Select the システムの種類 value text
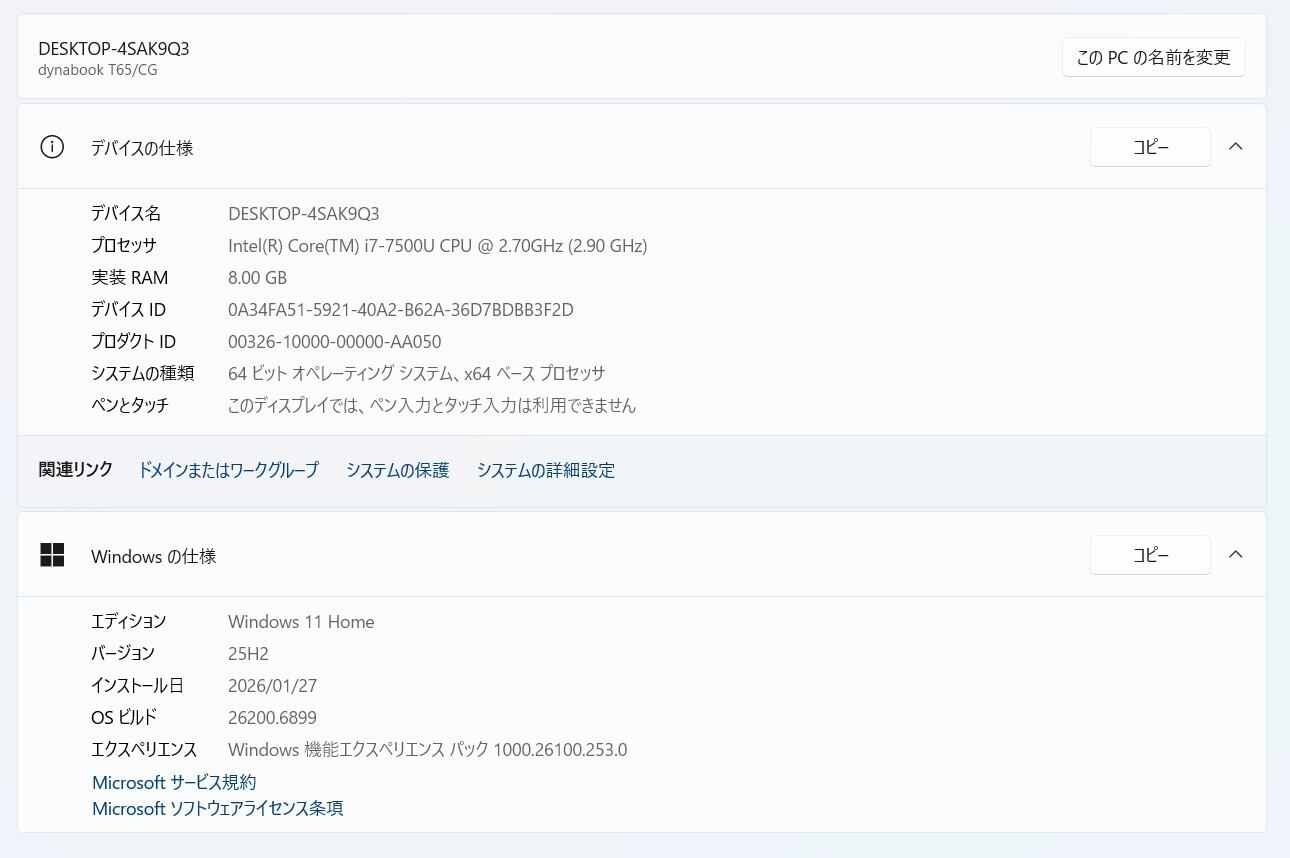 pos(417,374)
